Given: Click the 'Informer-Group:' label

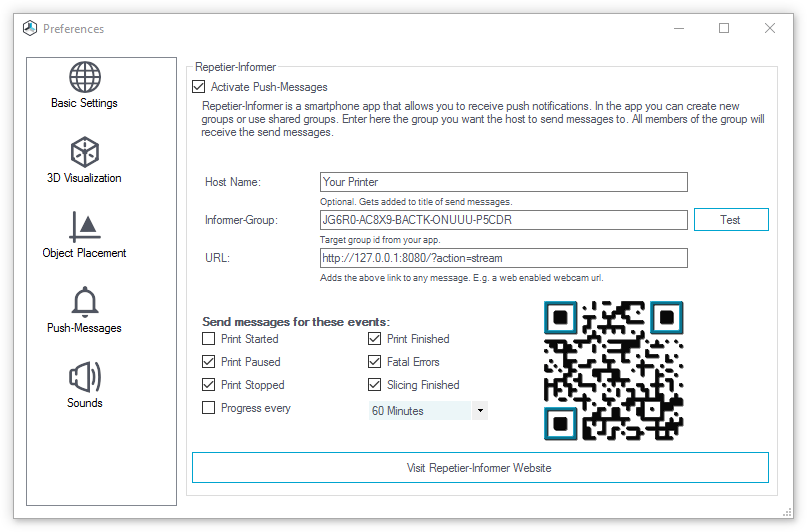Looking at the screenshot, I should click(x=241, y=220).
